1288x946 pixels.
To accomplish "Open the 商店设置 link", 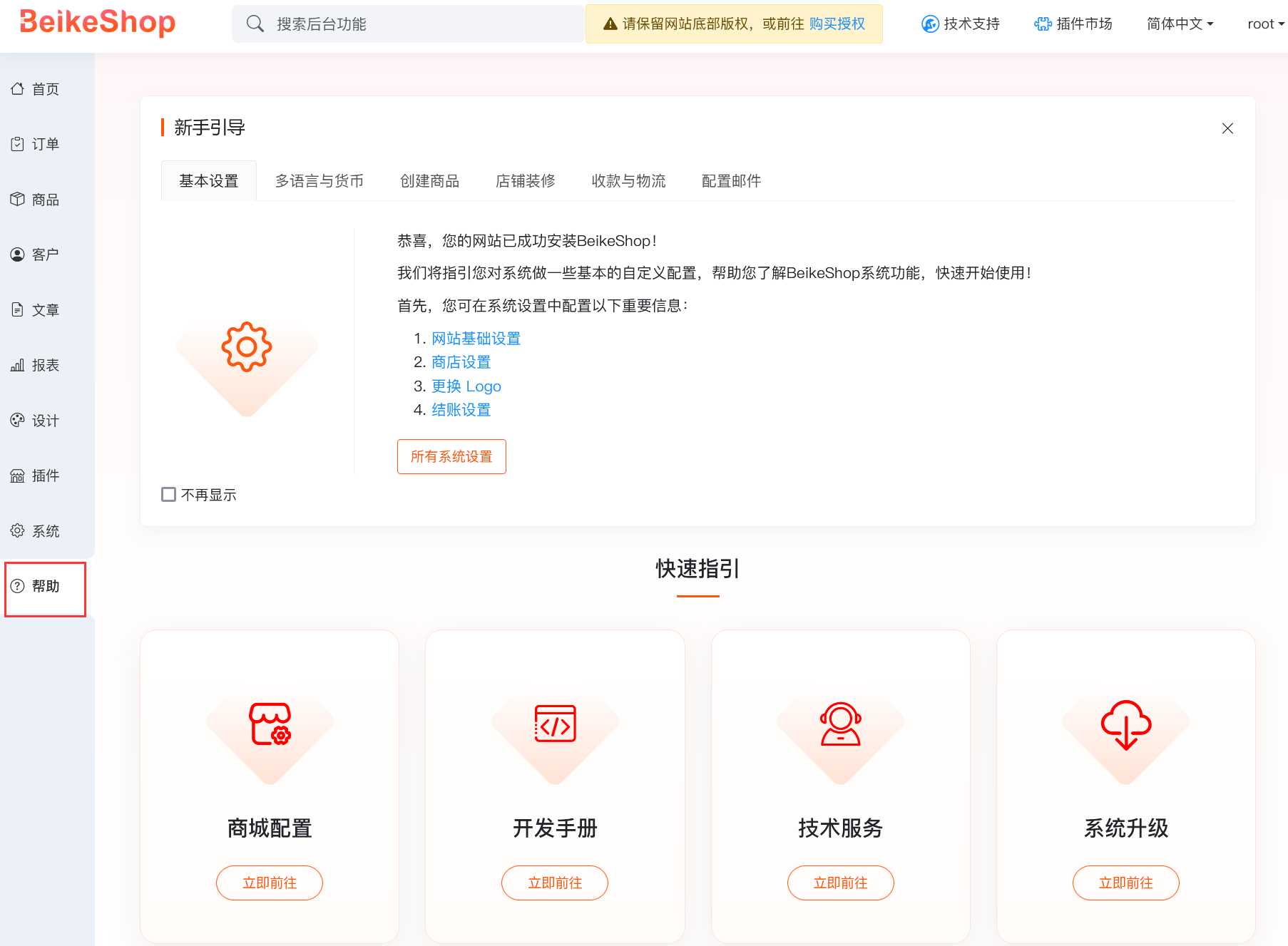I will tap(461, 362).
